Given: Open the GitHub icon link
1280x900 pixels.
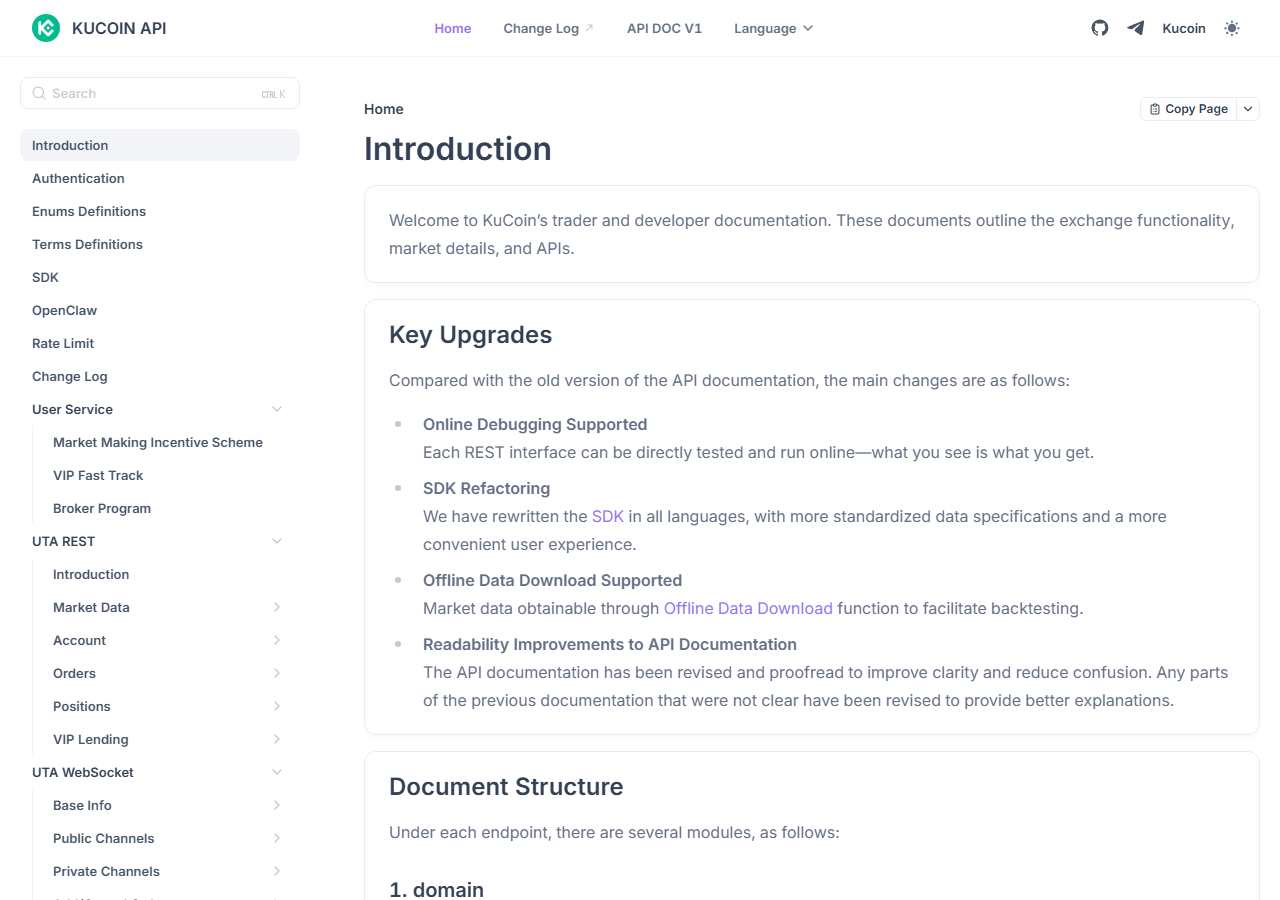Looking at the screenshot, I should pos(1100,28).
